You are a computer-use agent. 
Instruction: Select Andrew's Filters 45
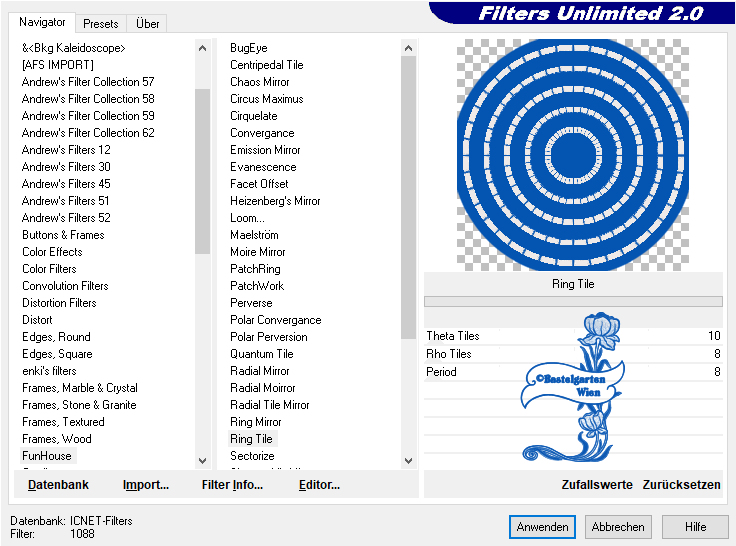66,184
